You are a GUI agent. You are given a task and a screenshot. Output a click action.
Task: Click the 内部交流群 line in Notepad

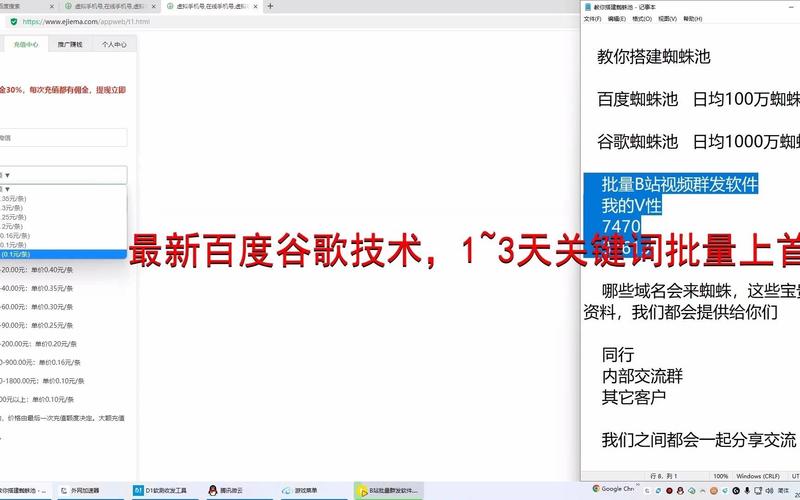coord(642,376)
